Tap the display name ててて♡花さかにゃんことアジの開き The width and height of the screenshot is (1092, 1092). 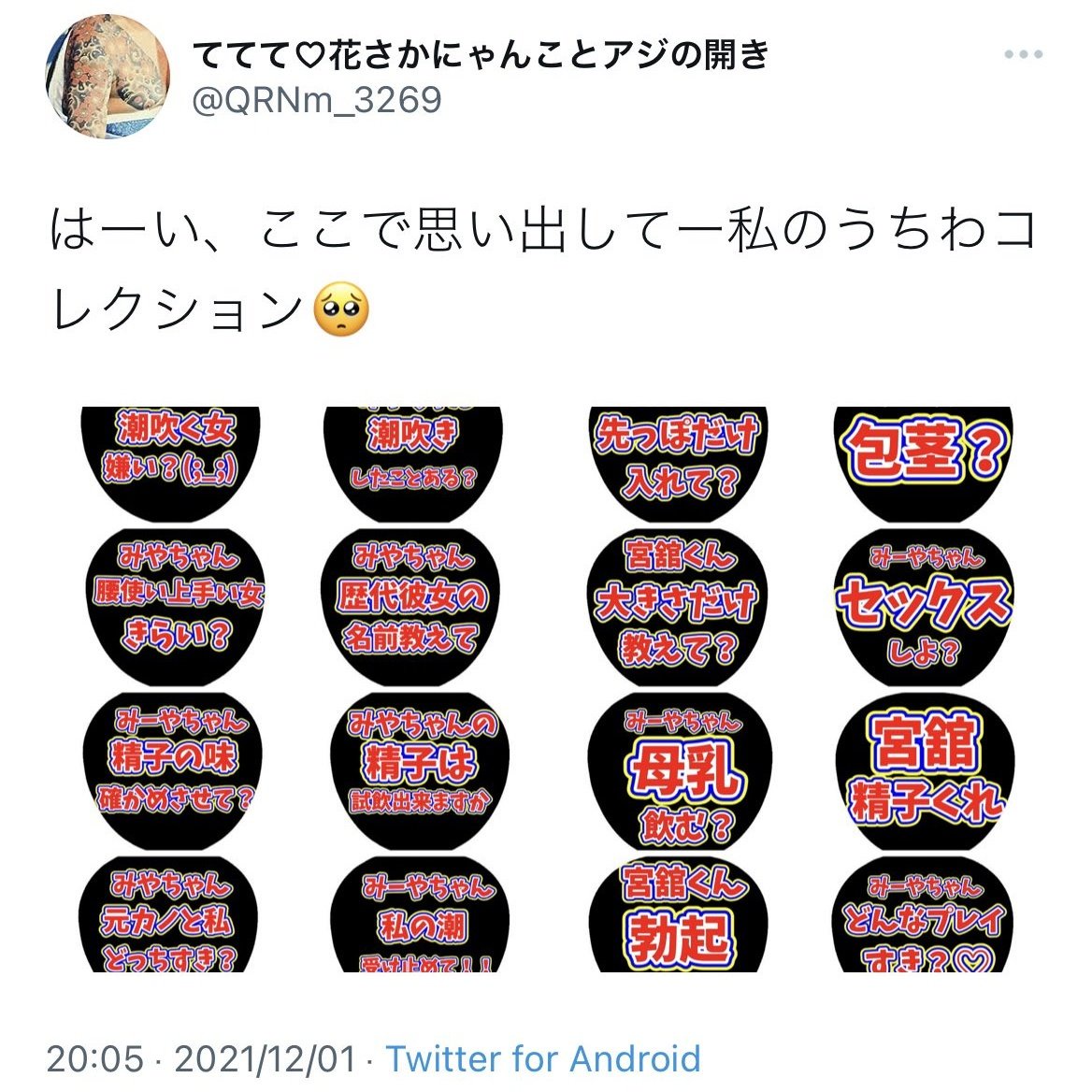(x=481, y=54)
